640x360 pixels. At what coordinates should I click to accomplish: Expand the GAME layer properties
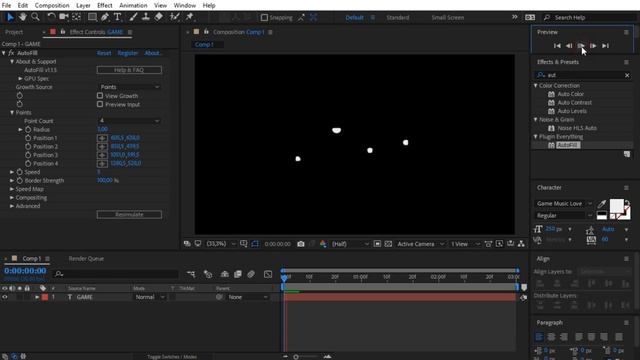[x=37, y=297]
